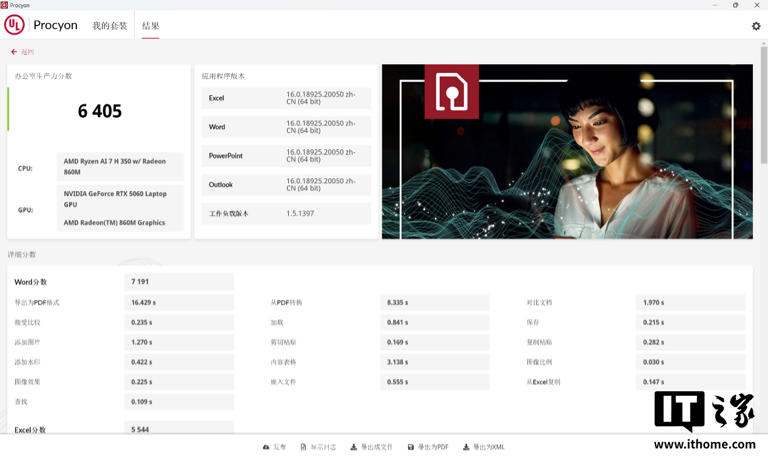Switch to the 我的套装 tab
This screenshot has height=459, width=768.
tap(110, 26)
